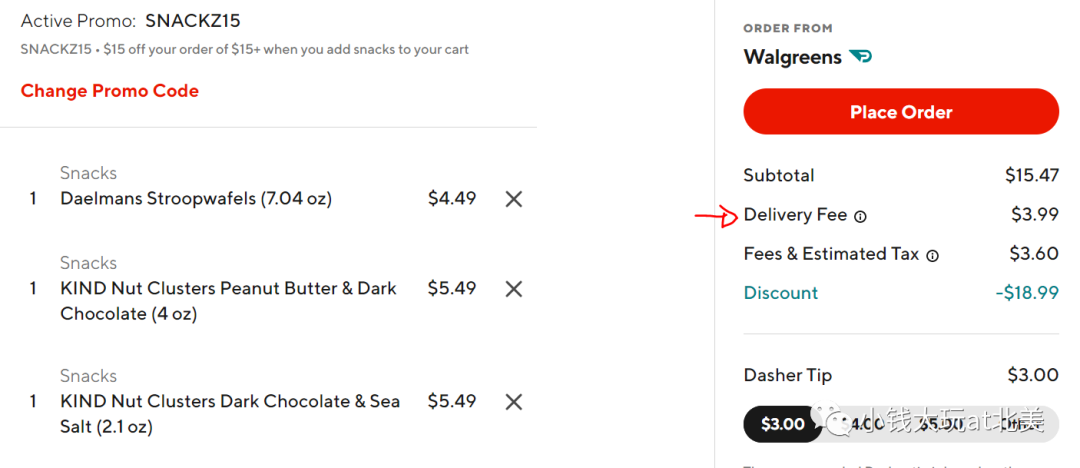Adjust quantity of KIND Sea Salt clusters
1080x468 pixels.
[32, 402]
